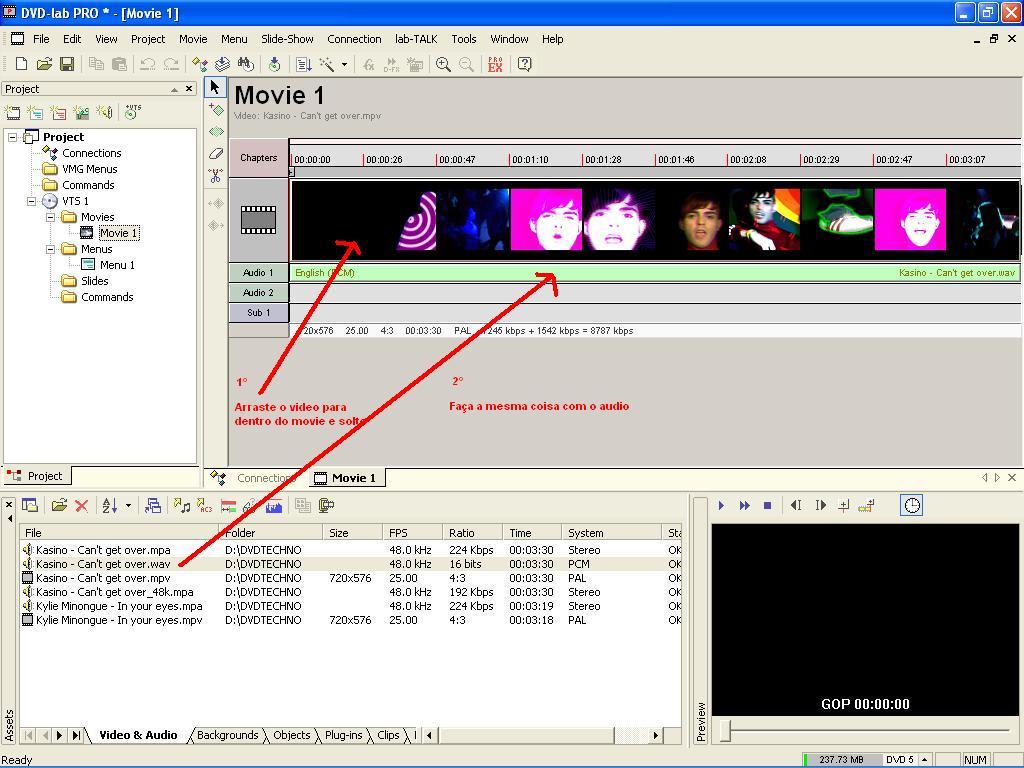Step to previous frame in Preview
1024x768 pixels.
(x=796, y=505)
